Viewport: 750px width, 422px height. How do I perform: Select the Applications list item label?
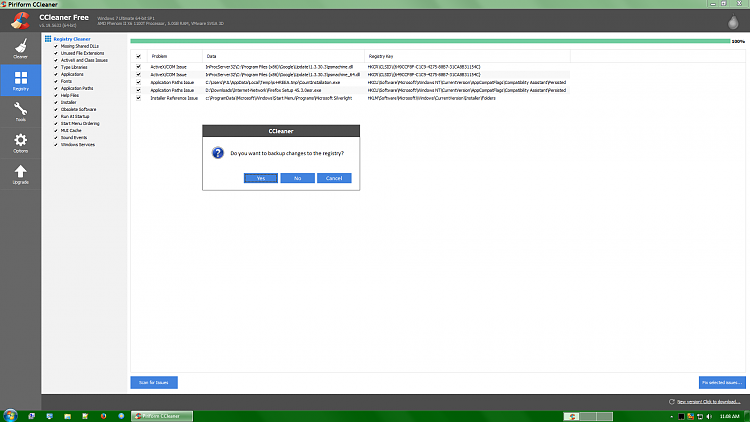(72, 75)
